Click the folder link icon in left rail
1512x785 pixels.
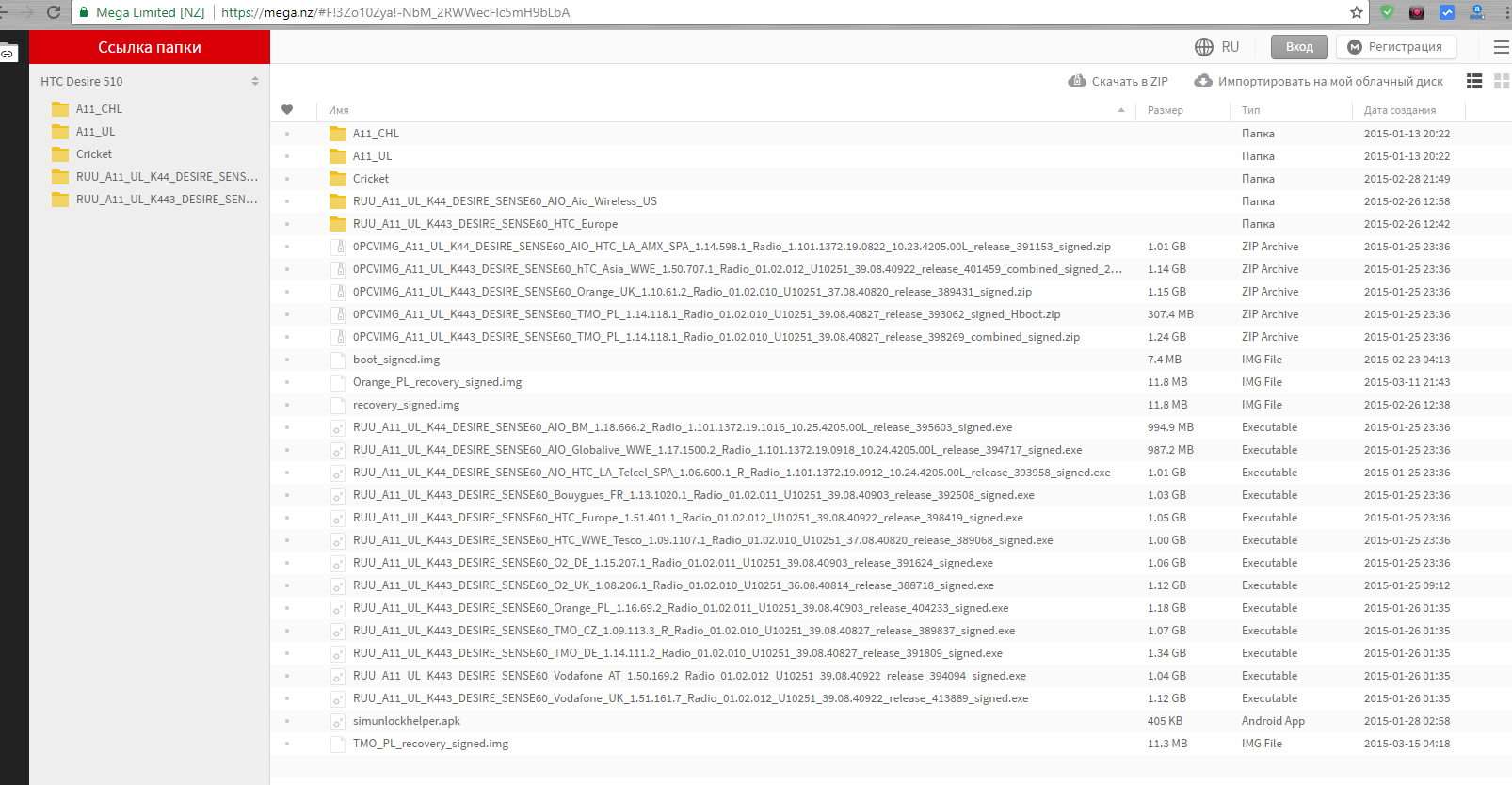[8, 54]
